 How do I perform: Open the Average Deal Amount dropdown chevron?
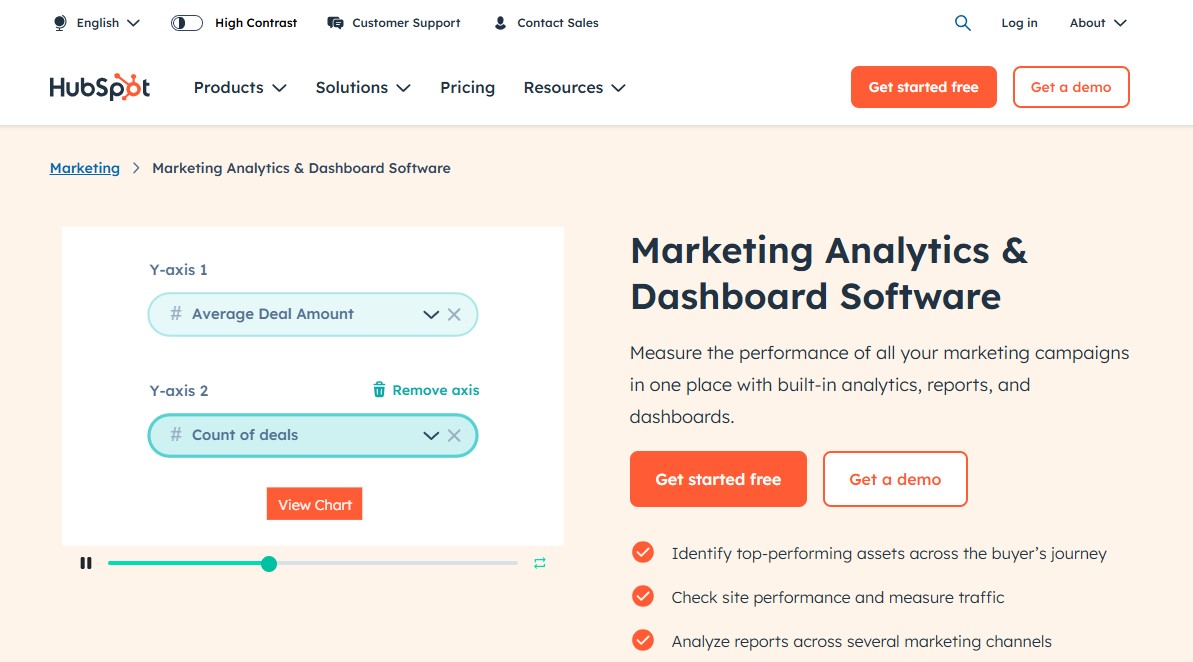point(431,314)
